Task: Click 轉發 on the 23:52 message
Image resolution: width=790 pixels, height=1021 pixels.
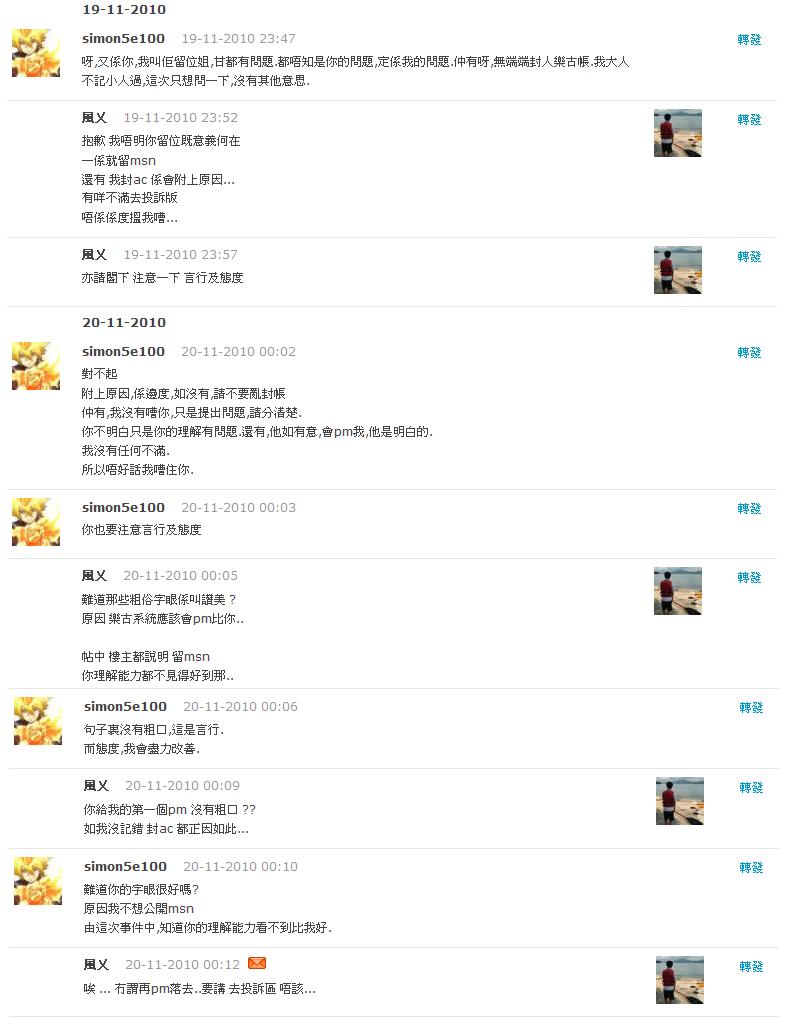Action: point(749,120)
